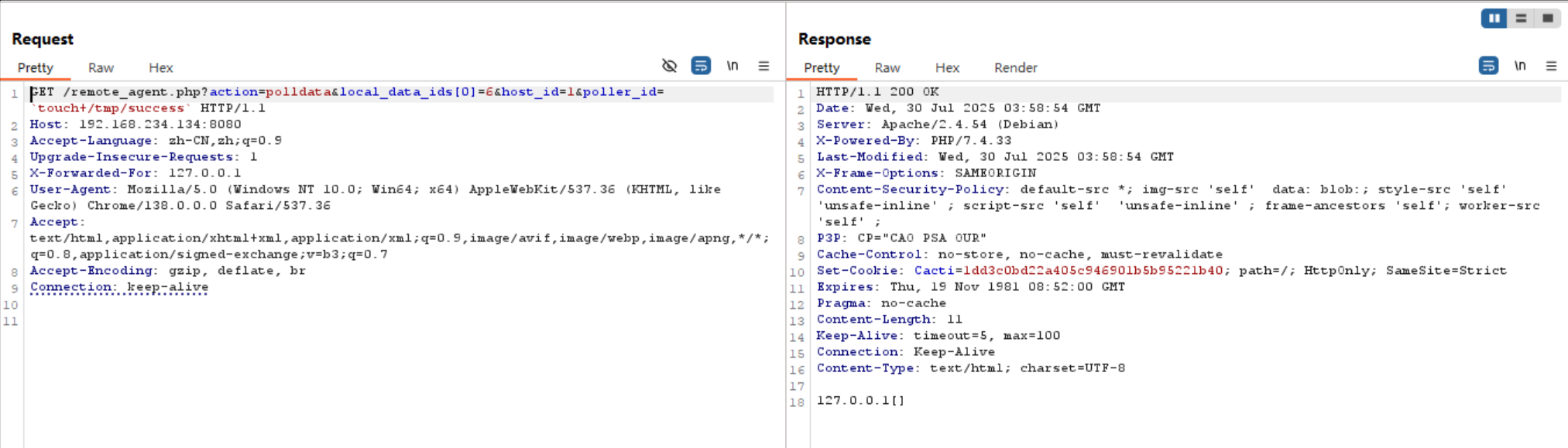Click the Cache-Control response header
The height and width of the screenshot is (448, 1568).
[x=1020, y=255]
